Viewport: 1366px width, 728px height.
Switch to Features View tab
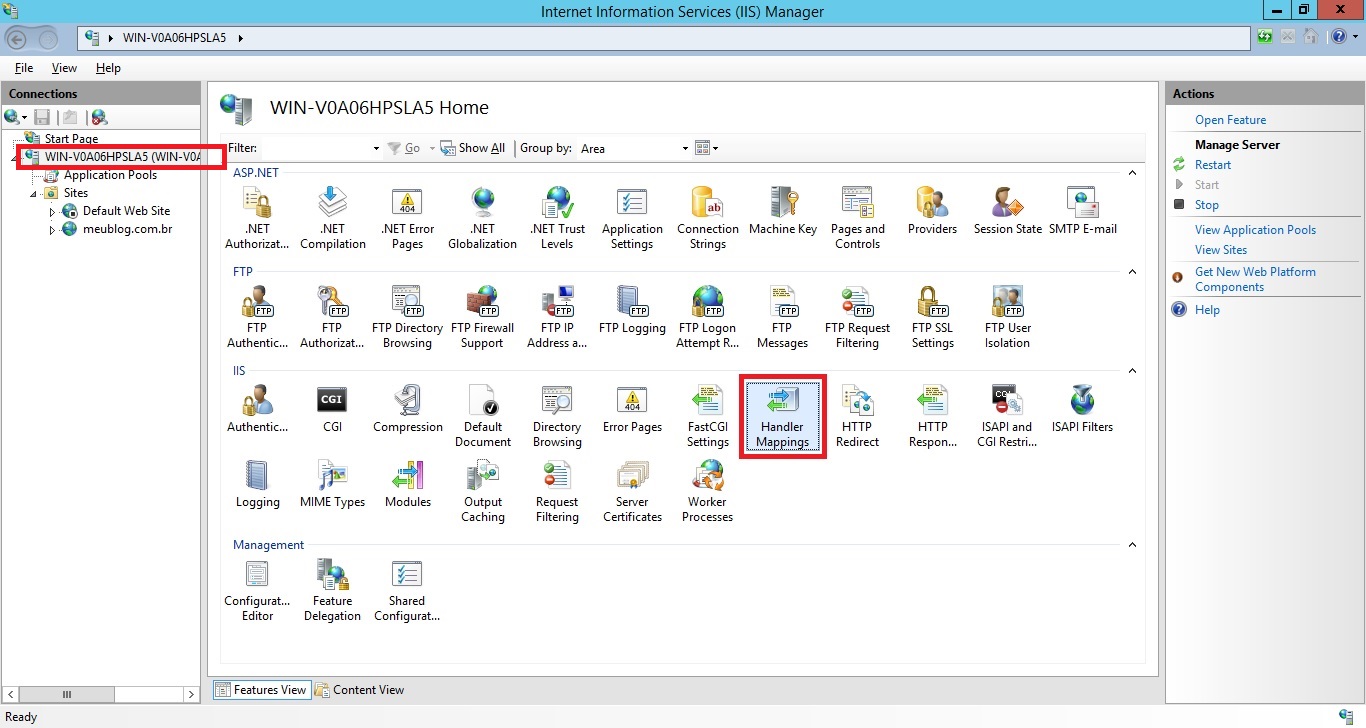click(x=261, y=690)
